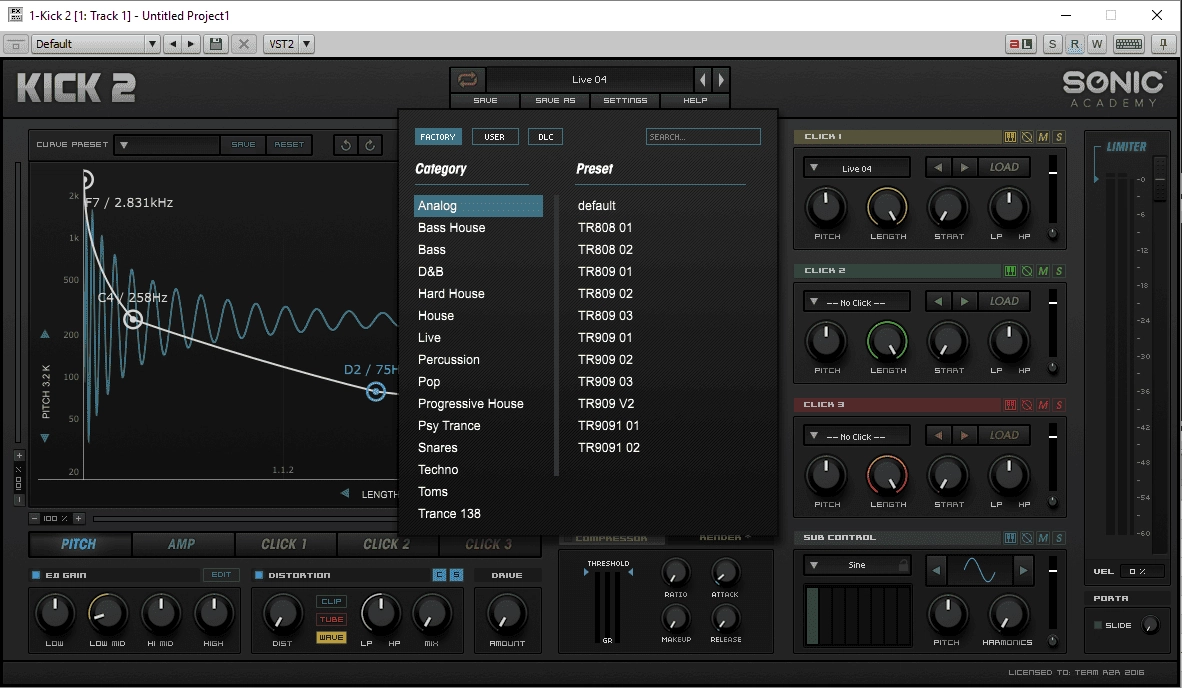Viewport: 1182px width, 688px height.
Task: Select the Psy Trance category
Action: pos(478,426)
